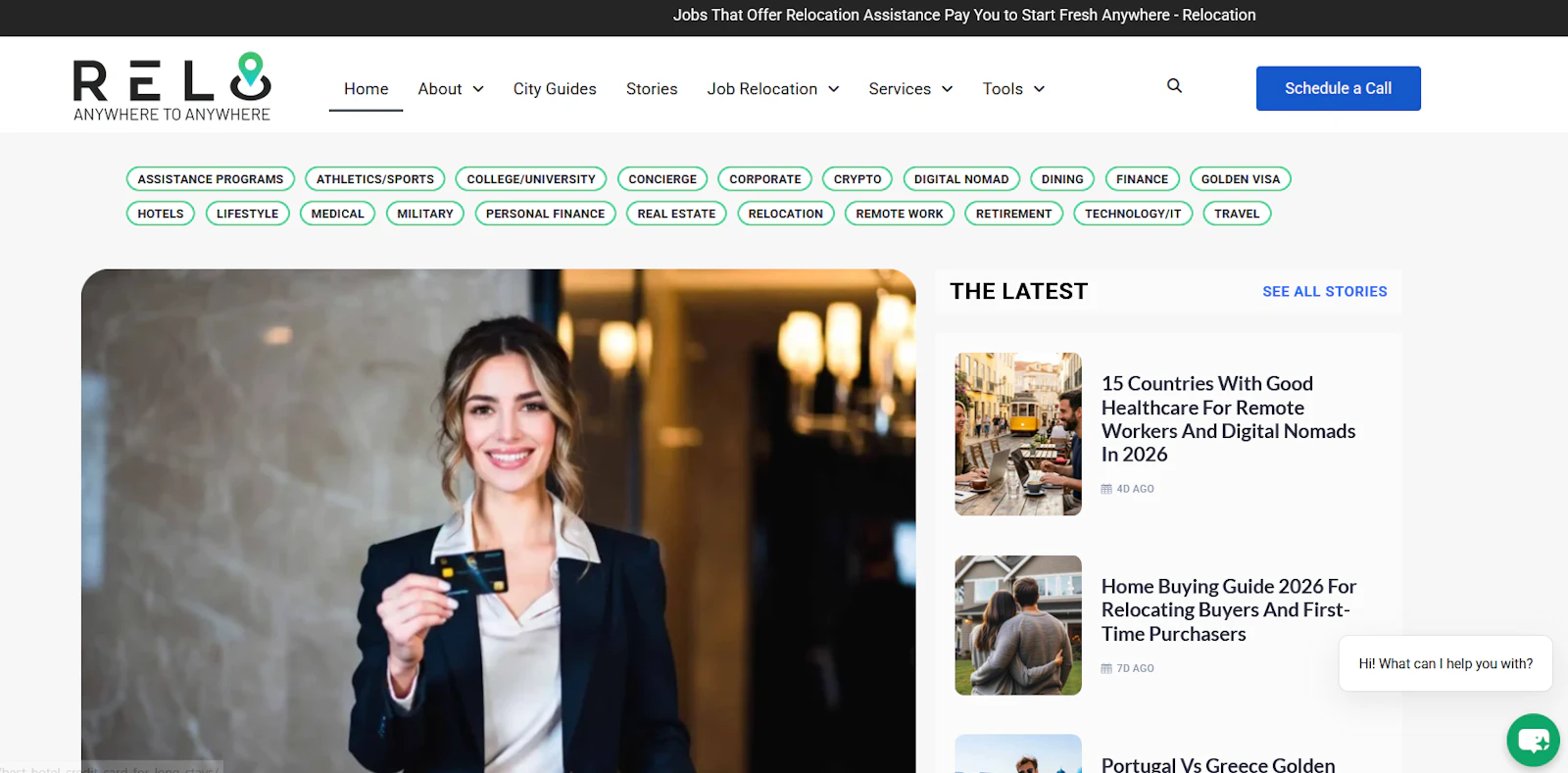Select the Relocation category tag

(x=786, y=214)
